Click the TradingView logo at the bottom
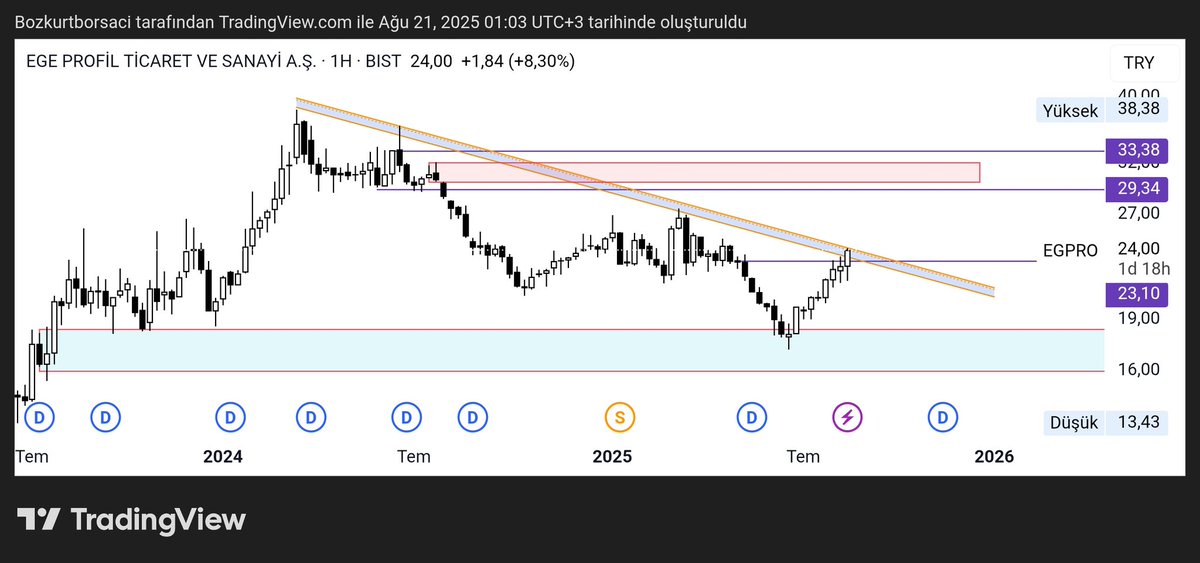 (131, 520)
